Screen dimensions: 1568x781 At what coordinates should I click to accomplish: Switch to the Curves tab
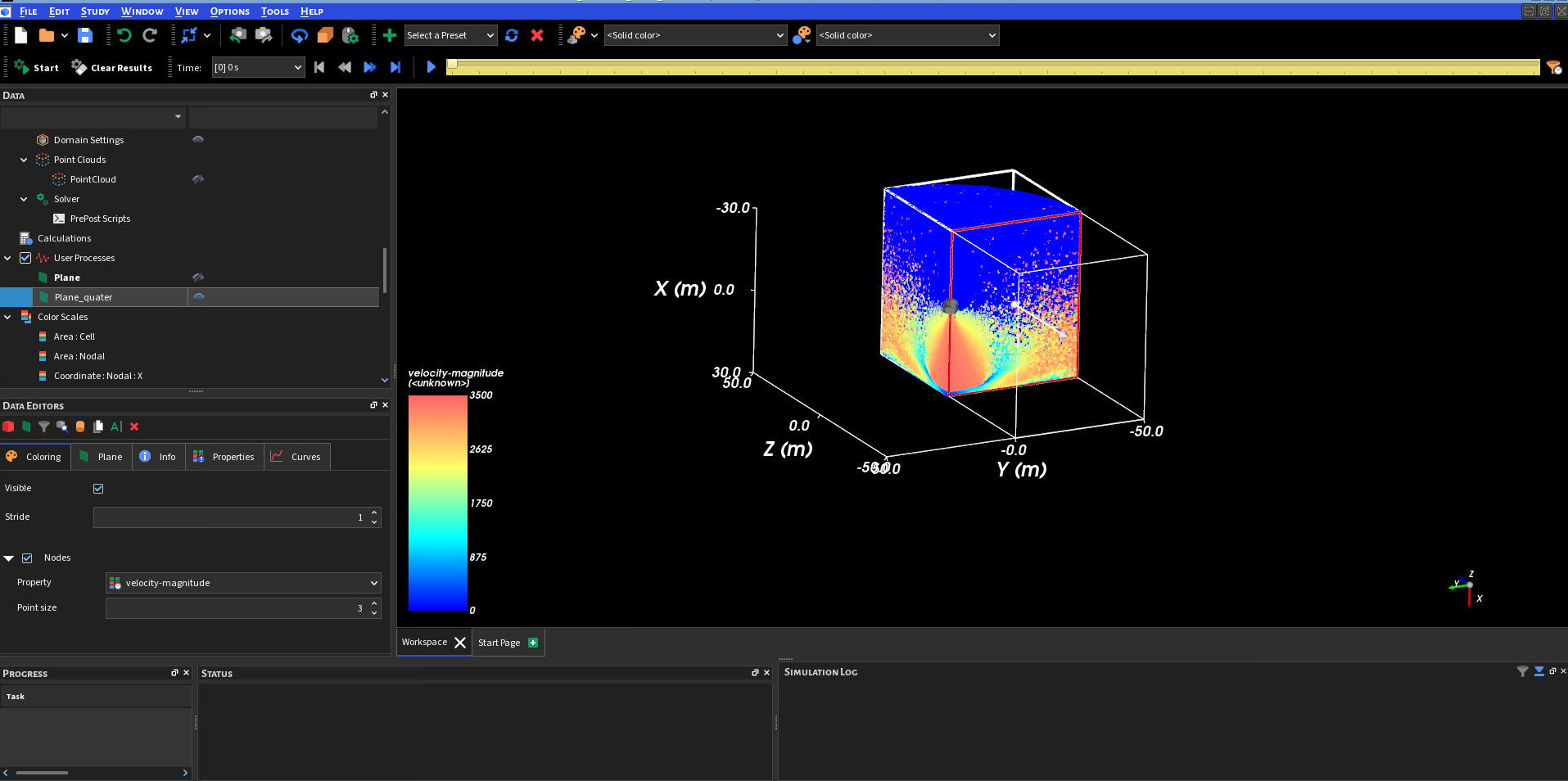pyautogui.click(x=297, y=457)
